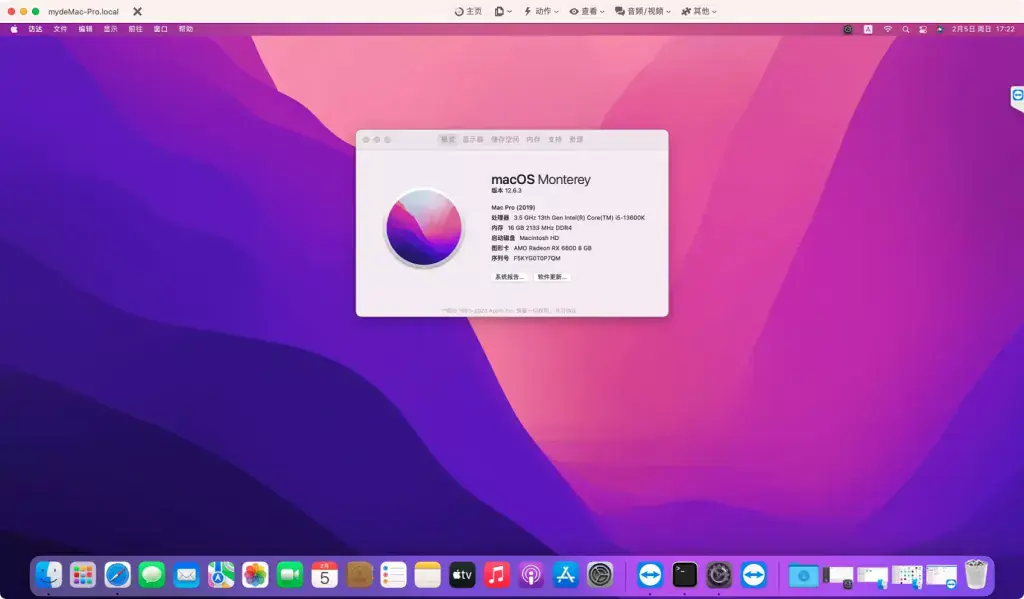
Task: Open Downloads folder stack in Dock
Action: [x=804, y=576]
